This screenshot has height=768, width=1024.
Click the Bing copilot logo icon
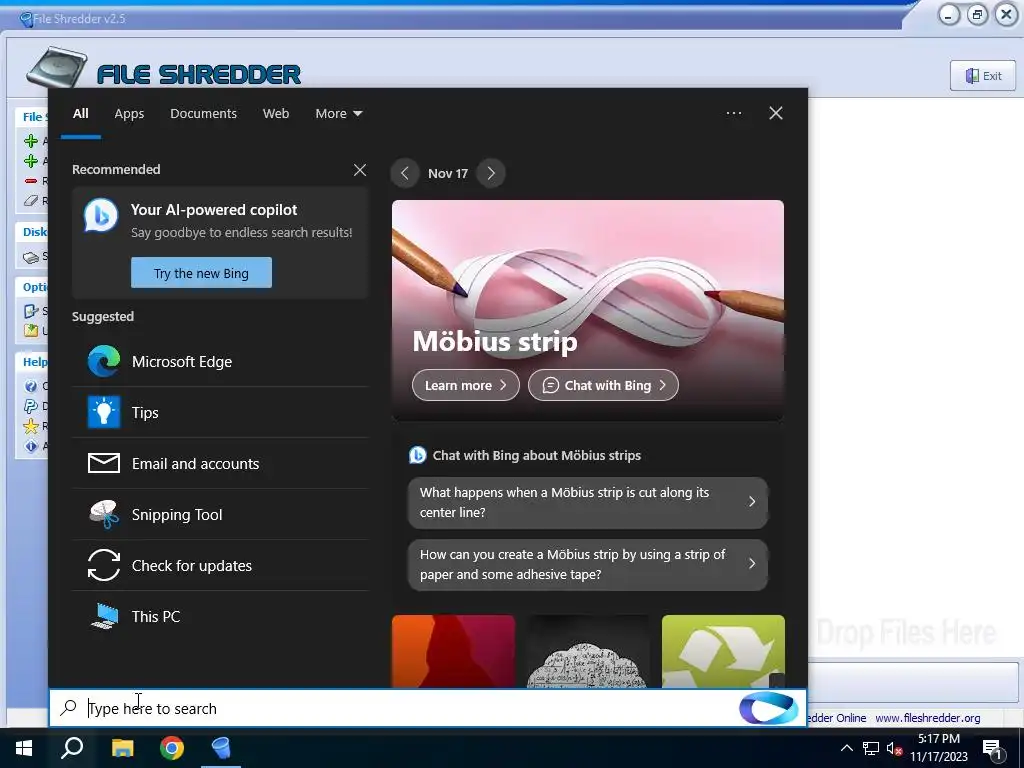coord(101,215)
